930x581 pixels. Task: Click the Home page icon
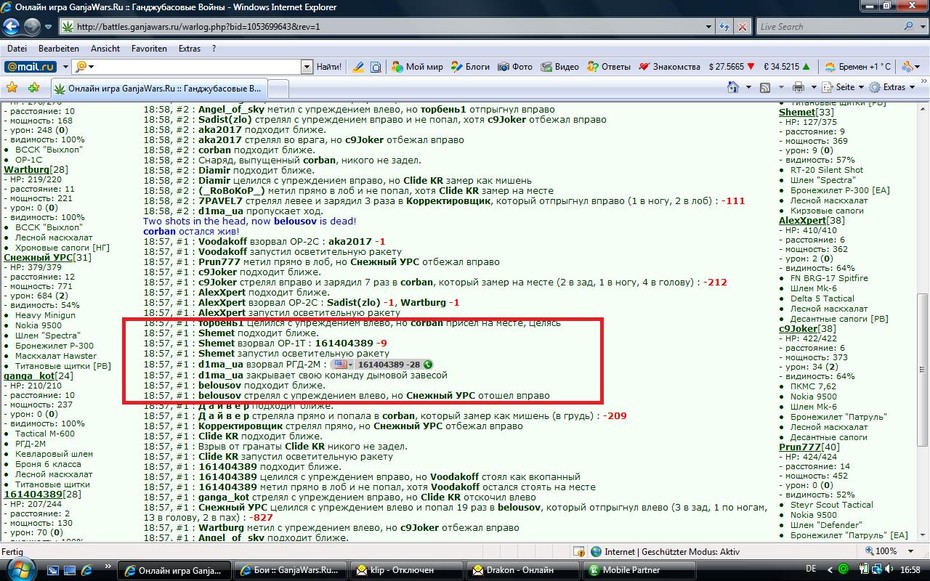[733, 87]
